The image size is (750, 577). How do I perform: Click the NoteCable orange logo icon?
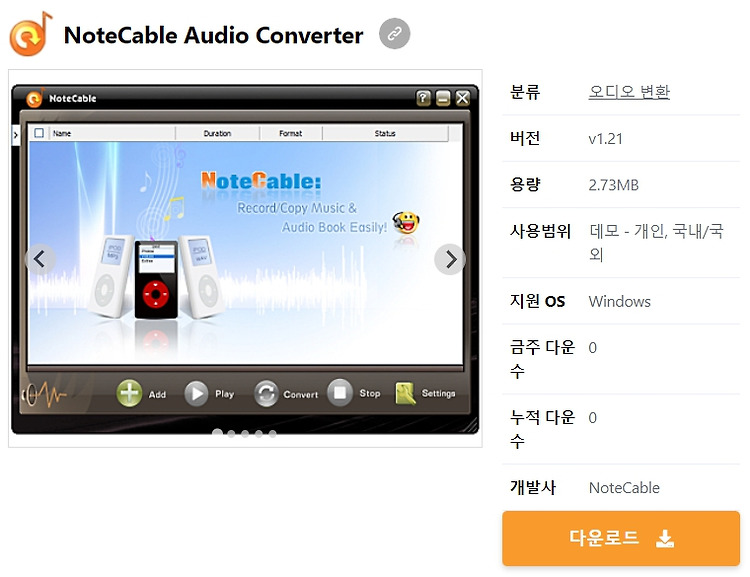point(30,34)
